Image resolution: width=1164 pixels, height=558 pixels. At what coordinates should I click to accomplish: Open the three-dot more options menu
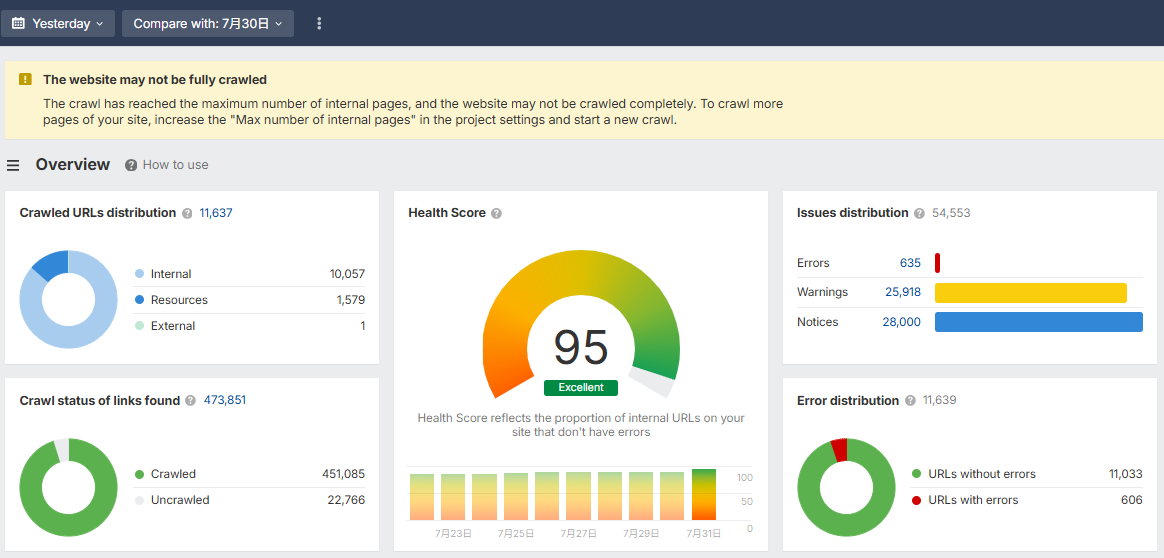point(319,24)
